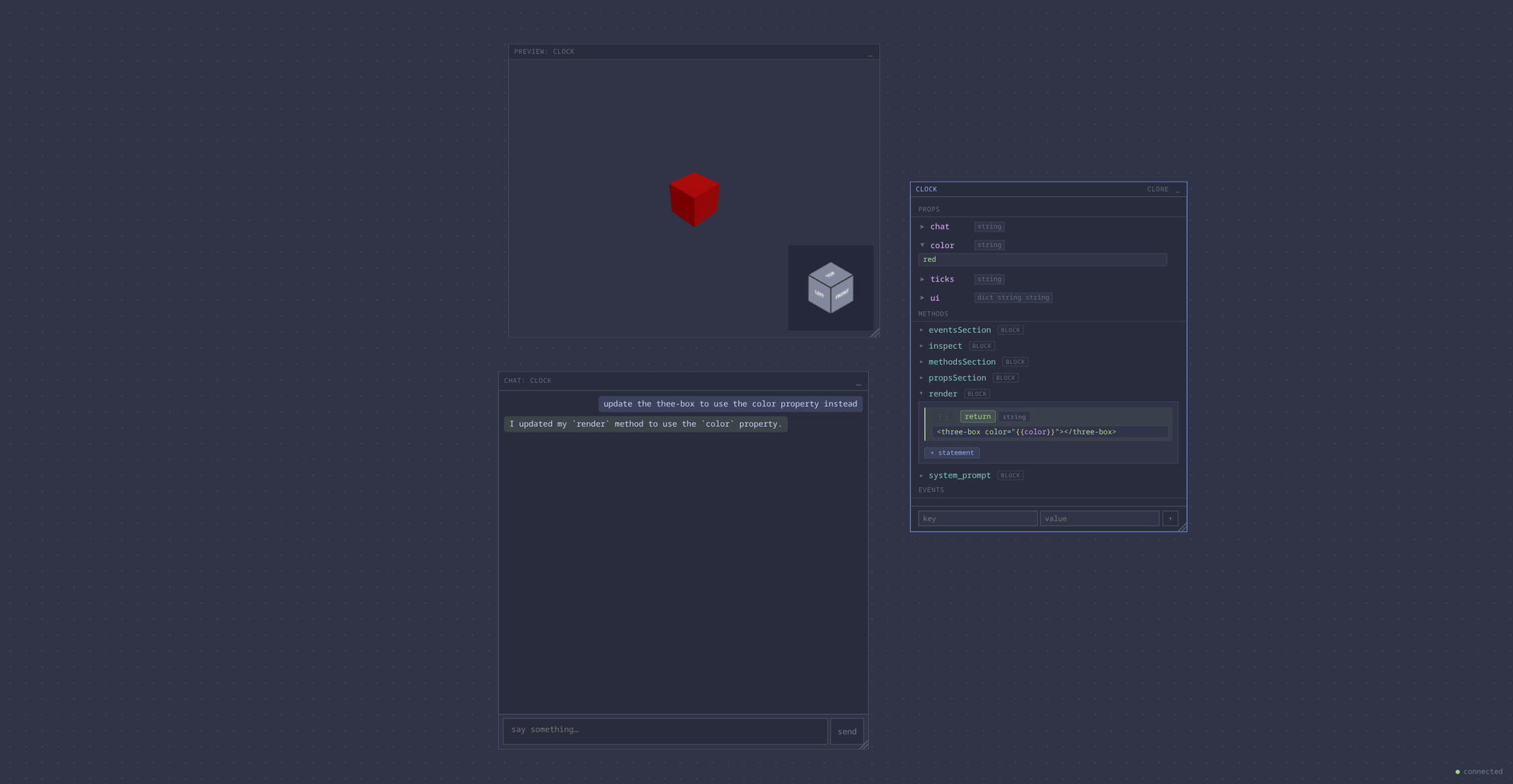Click the drag handle beside the return statement
The height and width of the screenshot is (784, 1513).
[x=943, y=417]
